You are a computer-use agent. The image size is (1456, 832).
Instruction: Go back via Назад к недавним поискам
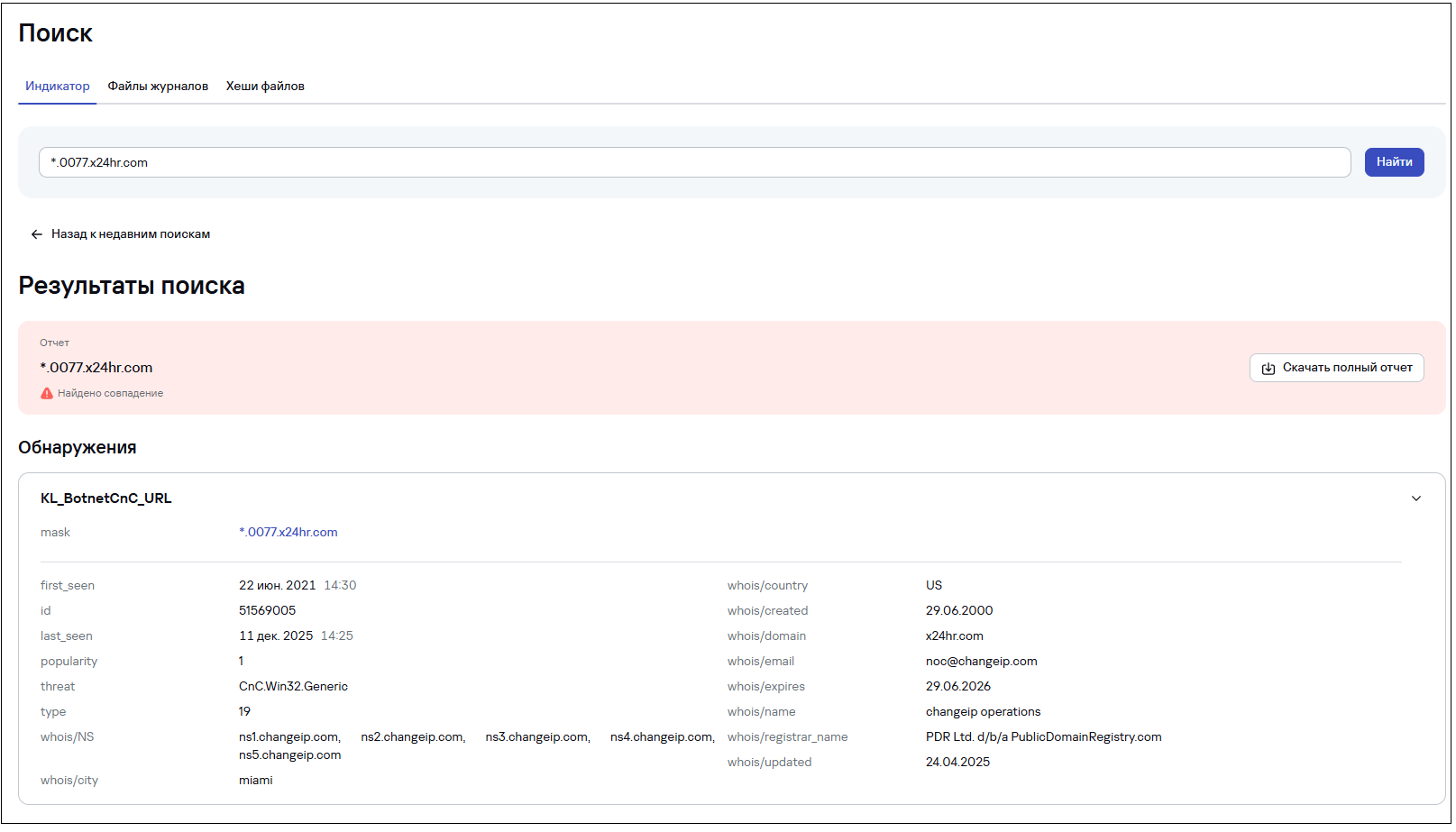pos(121,234)
